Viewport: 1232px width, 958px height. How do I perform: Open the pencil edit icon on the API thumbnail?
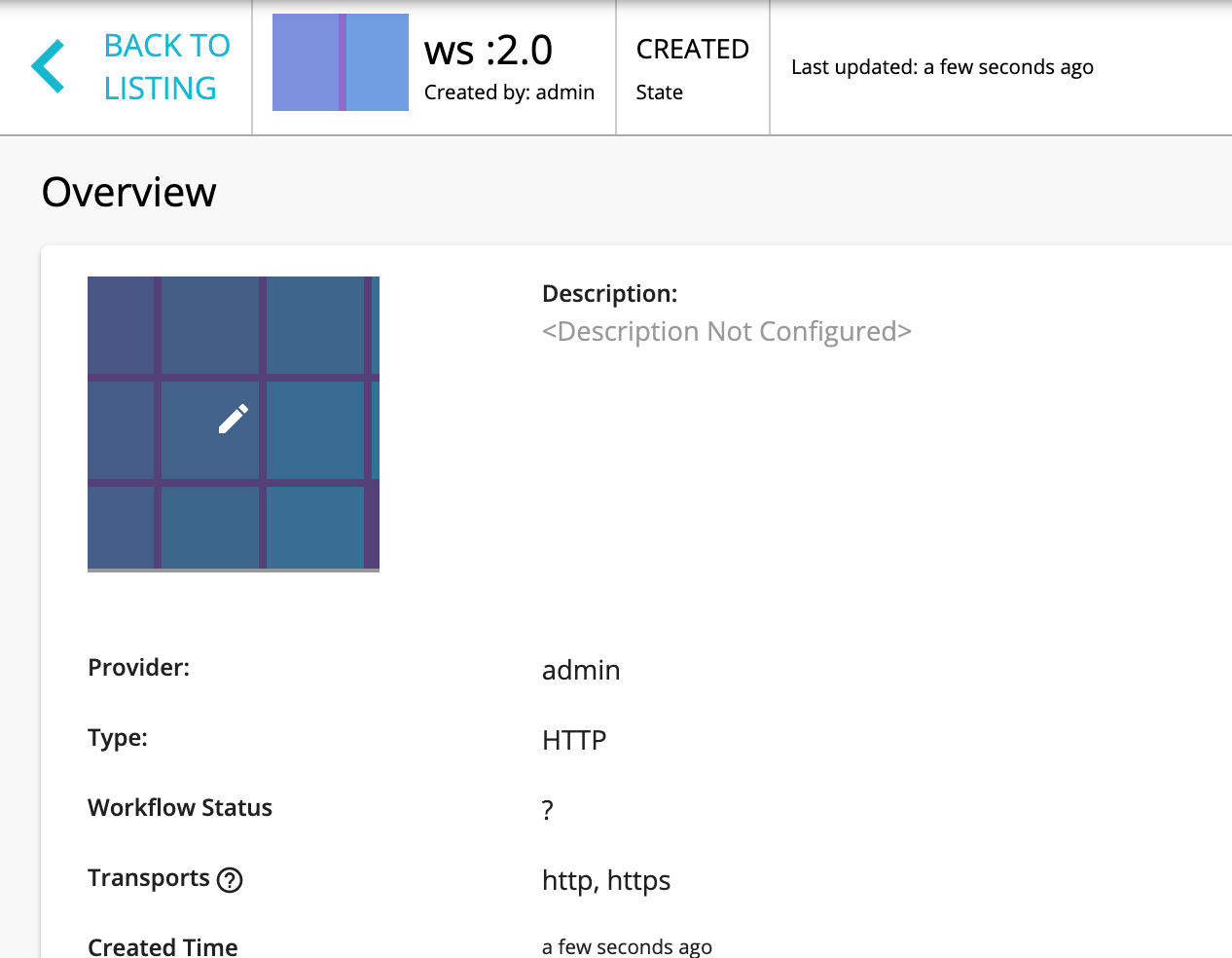(232, 417)
